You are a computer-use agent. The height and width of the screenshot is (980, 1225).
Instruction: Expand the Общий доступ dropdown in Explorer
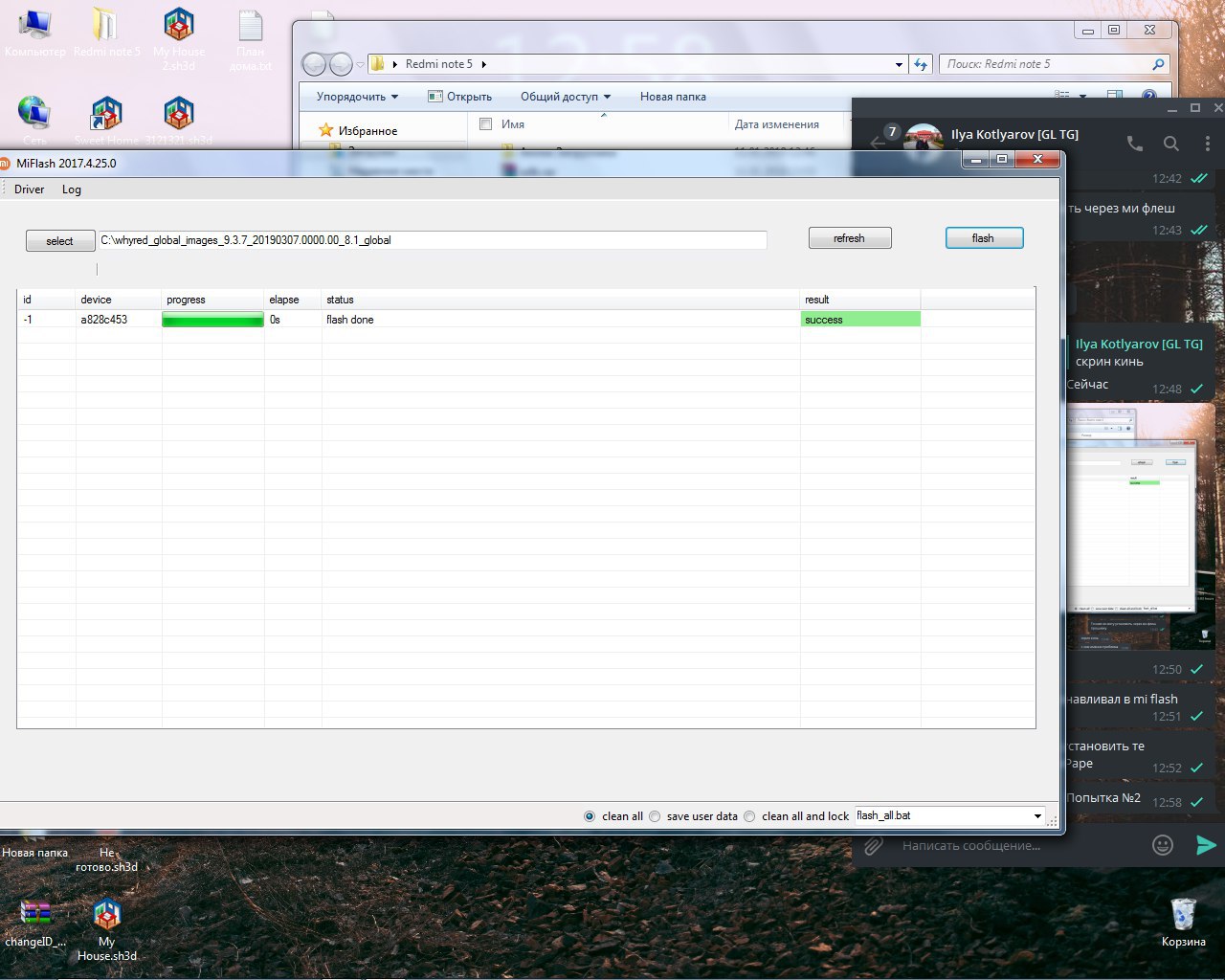[x=565, y=97]
